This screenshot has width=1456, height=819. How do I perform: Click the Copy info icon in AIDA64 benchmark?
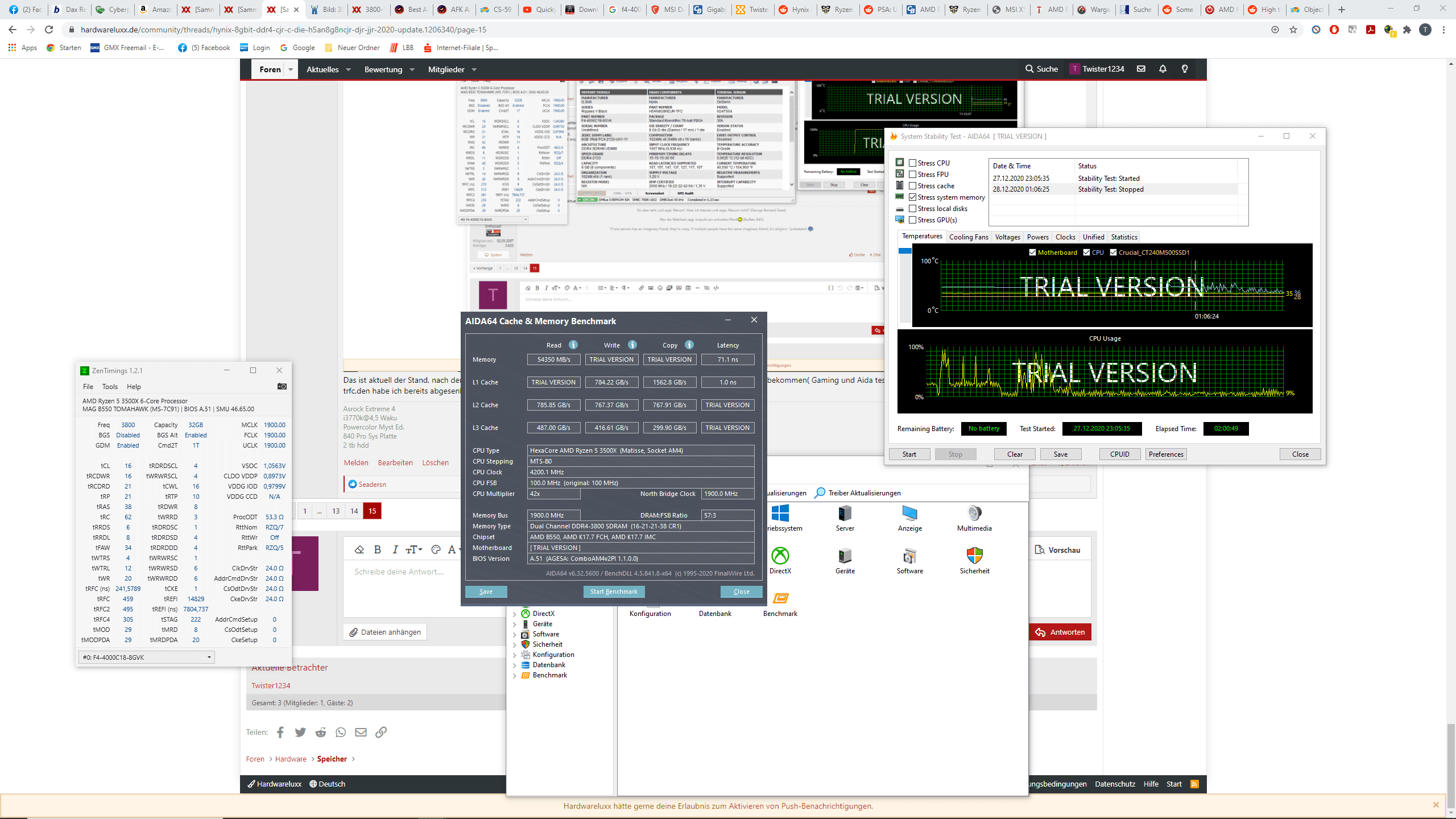[689, 345]
